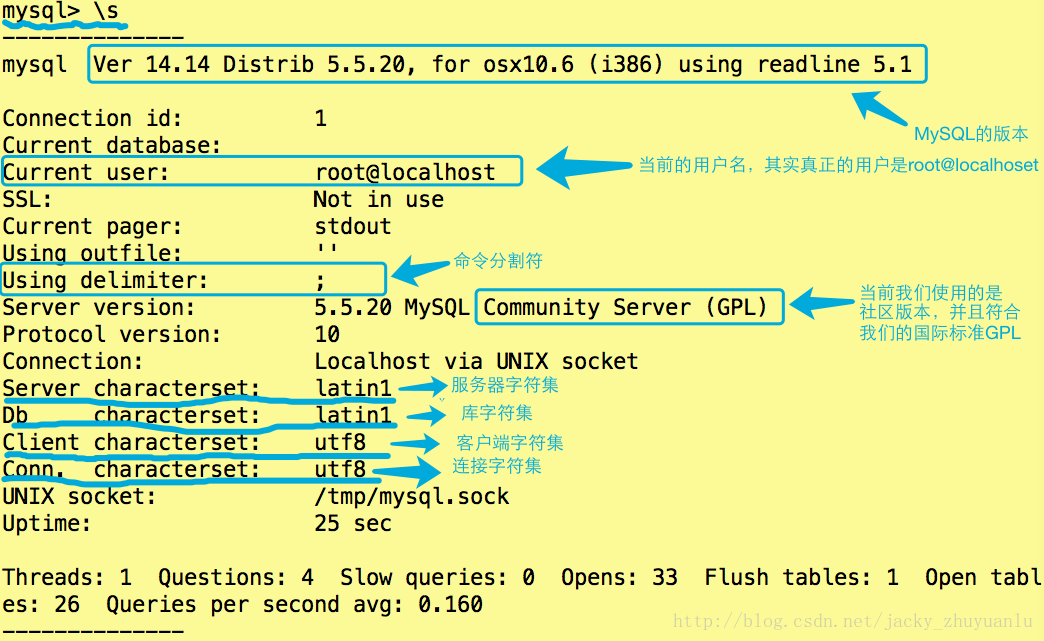This screenshot has height=641, width=1044.
Task: Click the Using delimiter semicolon value
Action: click(320, 281)
